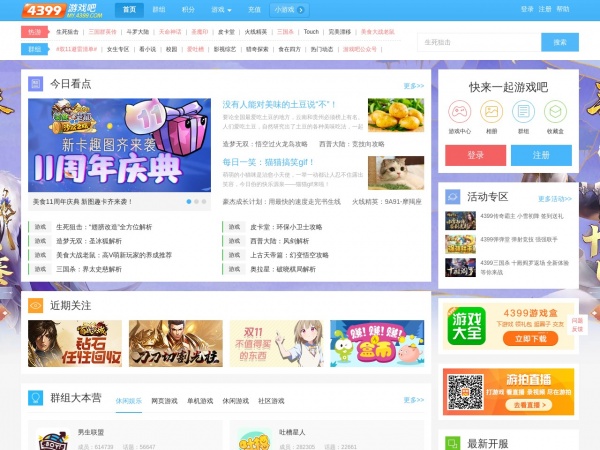This screenshot has height=450, width=600.
Task: Open the 首页 navigation tab
Action: [x=129, y=10]
